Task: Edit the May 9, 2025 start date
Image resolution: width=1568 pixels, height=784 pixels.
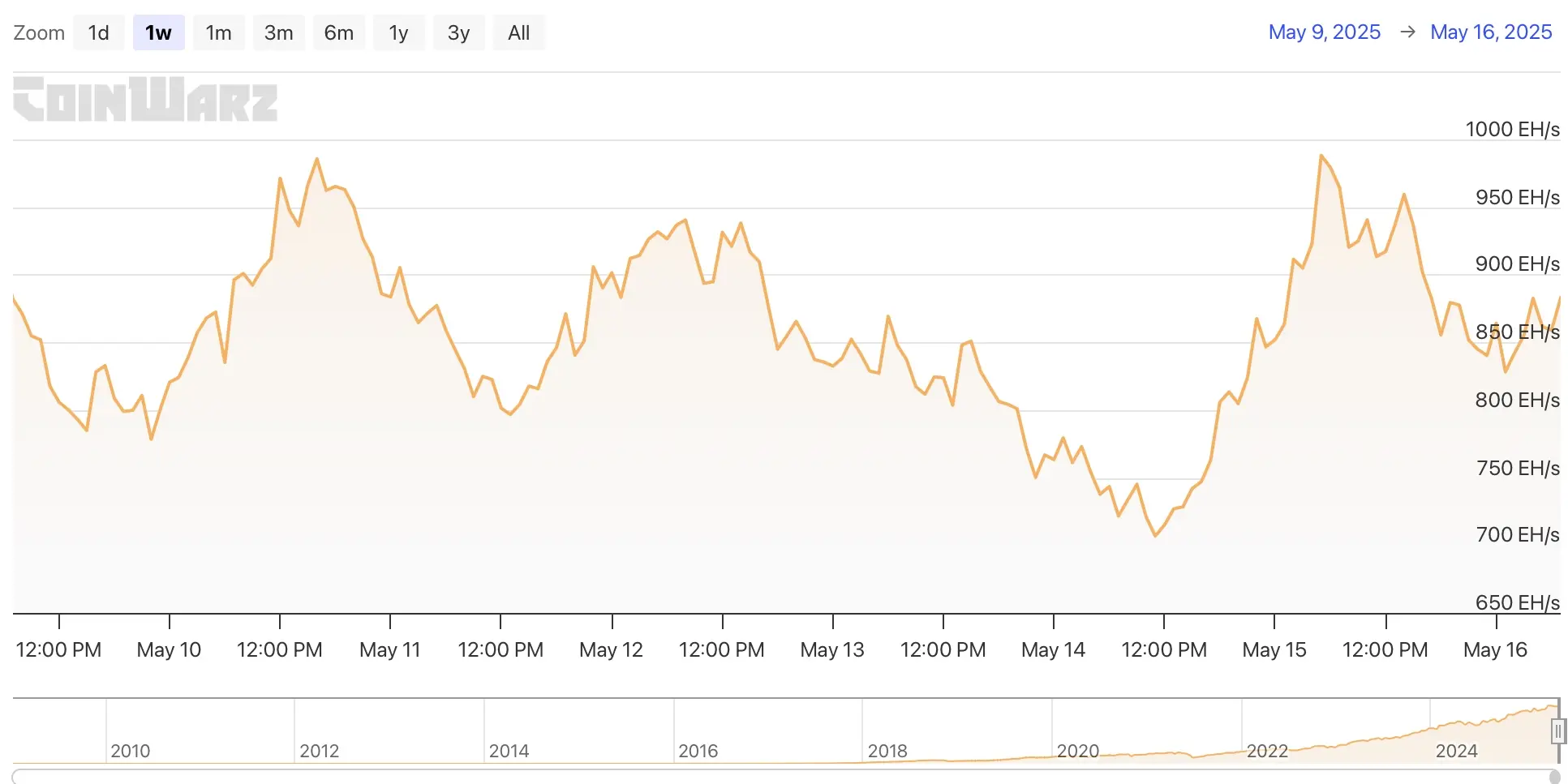Action: tap(1324, 32)
